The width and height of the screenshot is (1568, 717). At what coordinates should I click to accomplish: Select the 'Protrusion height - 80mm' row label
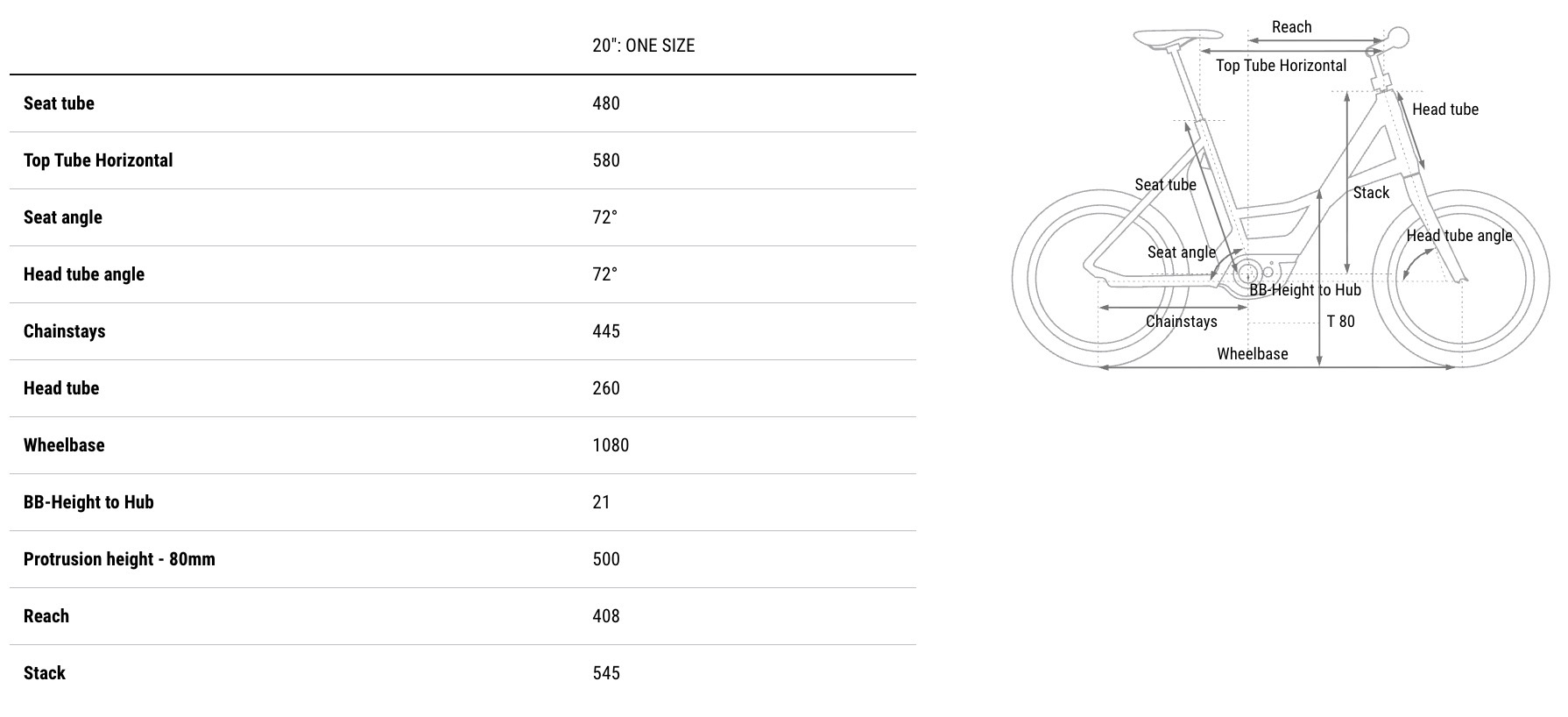point(119,559)
